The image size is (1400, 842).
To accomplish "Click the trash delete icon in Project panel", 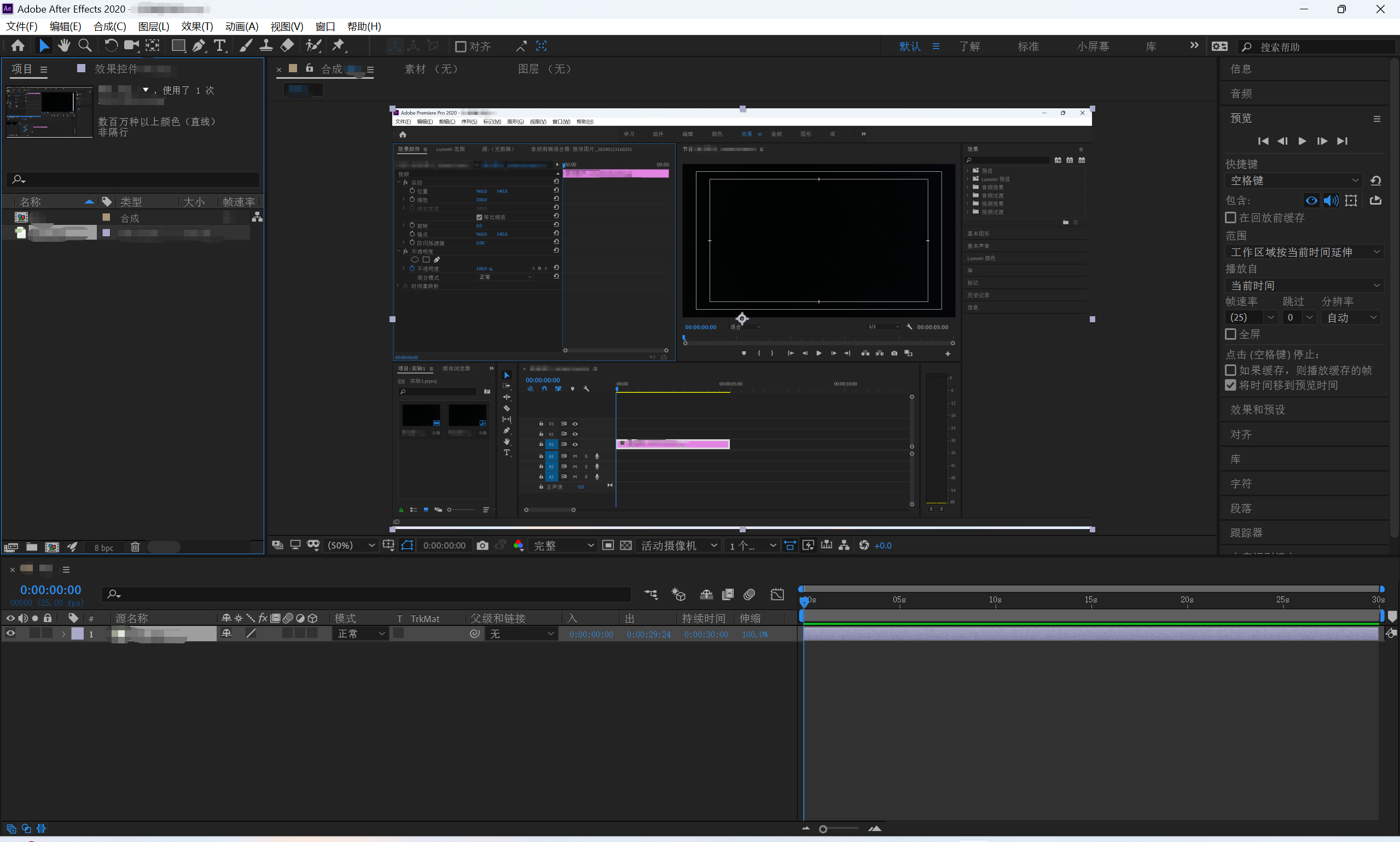I will [135, 547].
